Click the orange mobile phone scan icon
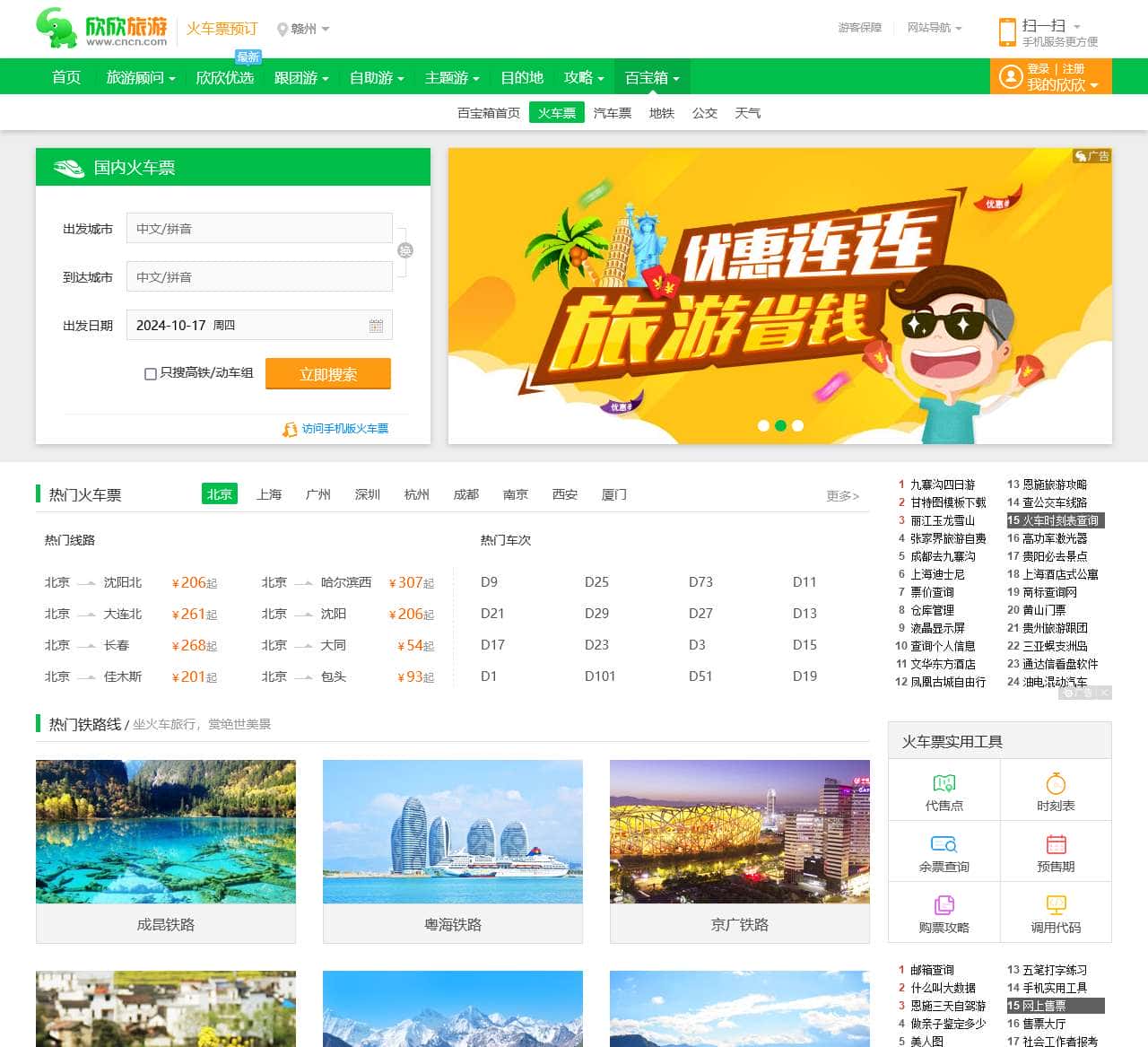 [x=1007, y=31]
